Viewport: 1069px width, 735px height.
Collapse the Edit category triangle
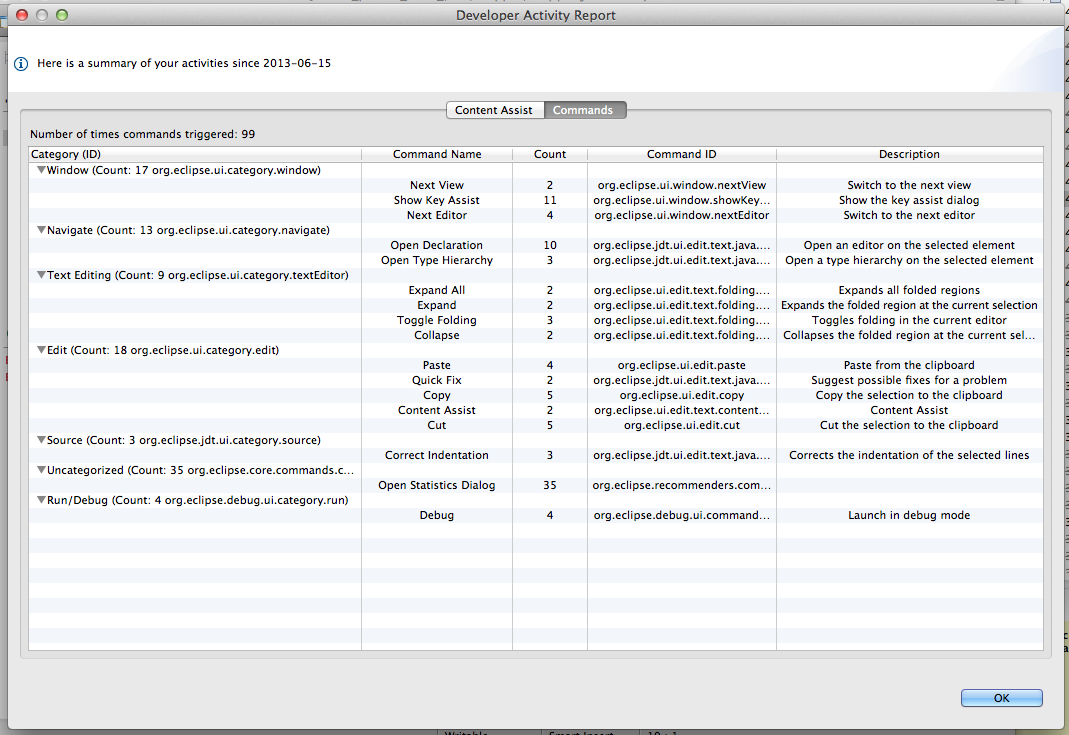coord(41,350)
